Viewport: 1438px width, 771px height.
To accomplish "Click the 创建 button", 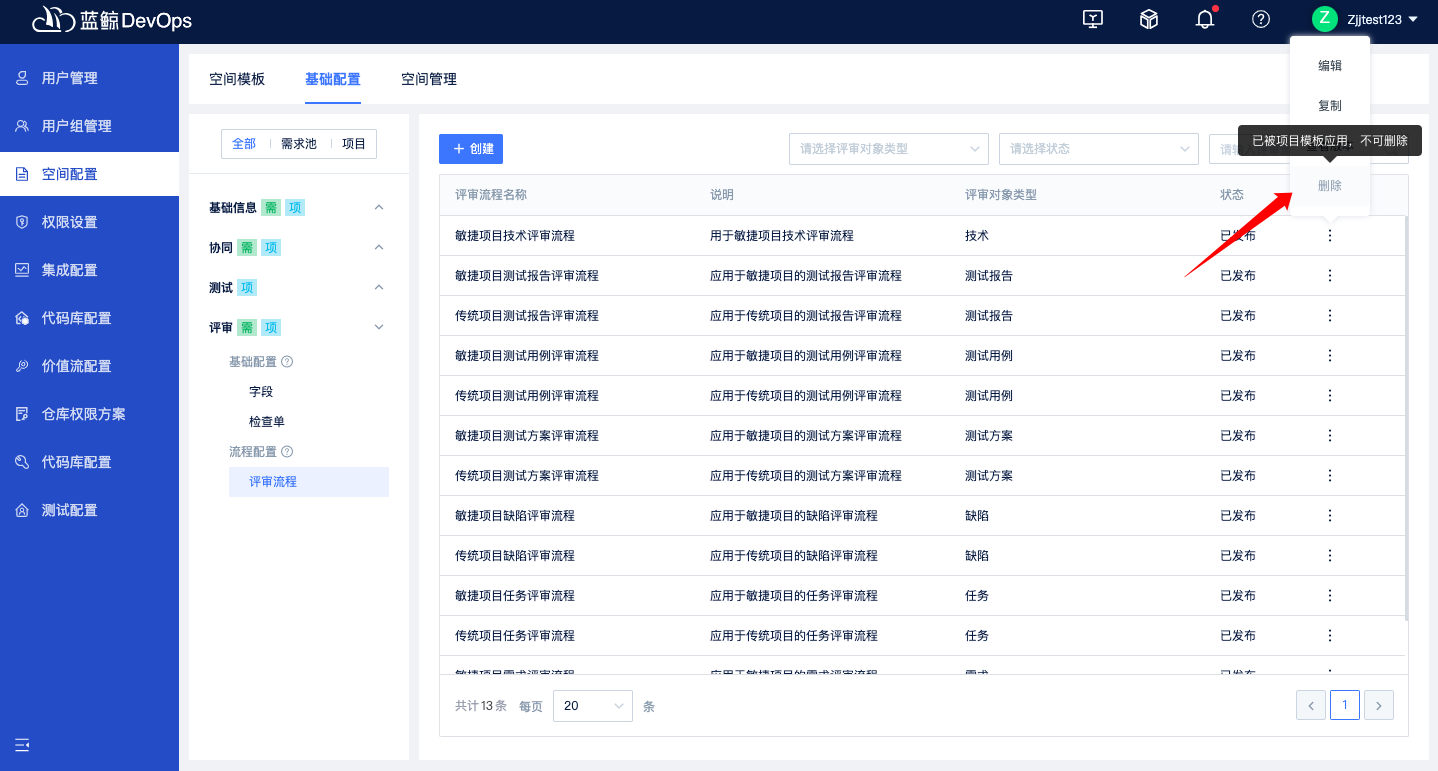I will click(x=471, y=149).
